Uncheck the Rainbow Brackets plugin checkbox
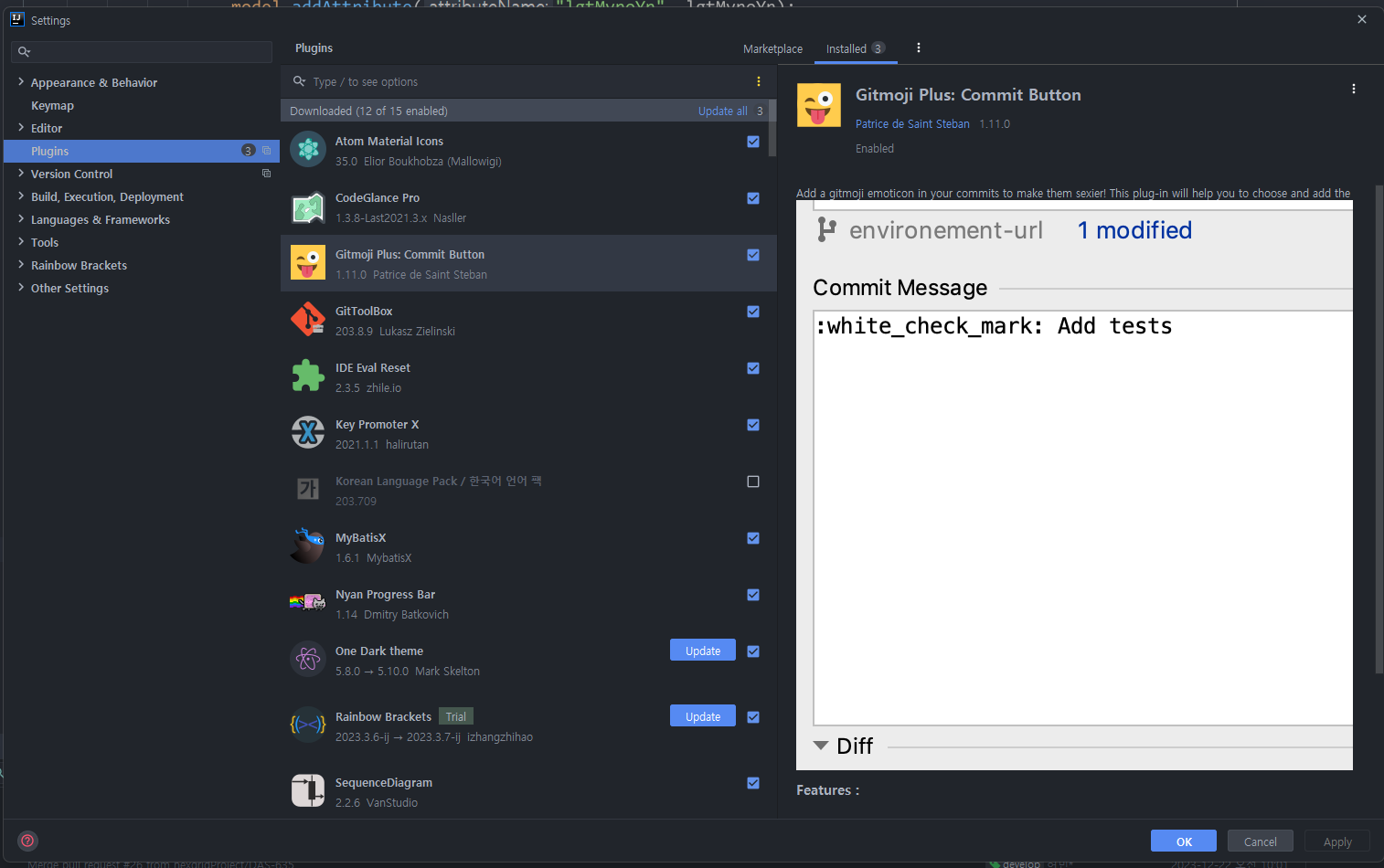This screenshot has height=868, width=1384. (753, 717)
